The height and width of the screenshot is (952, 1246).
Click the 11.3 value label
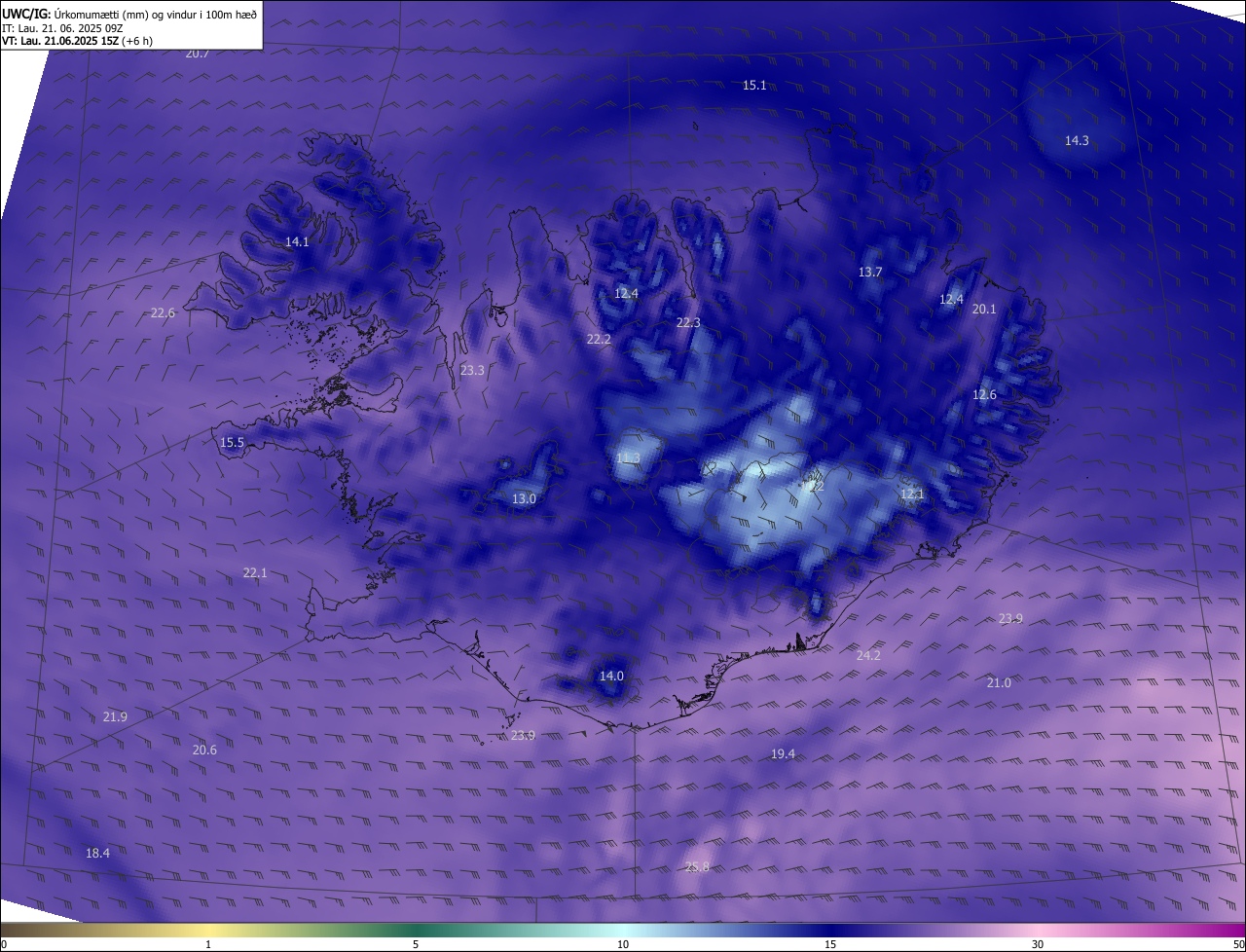pos(628,458)
